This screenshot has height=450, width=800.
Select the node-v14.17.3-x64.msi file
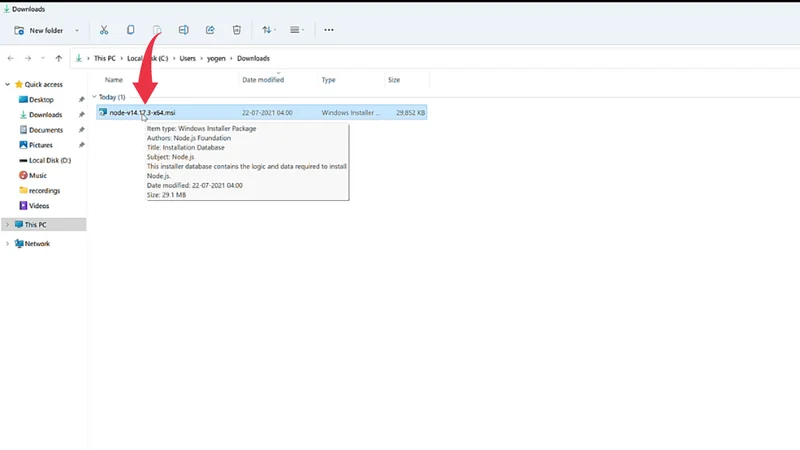tap(142, 113)
